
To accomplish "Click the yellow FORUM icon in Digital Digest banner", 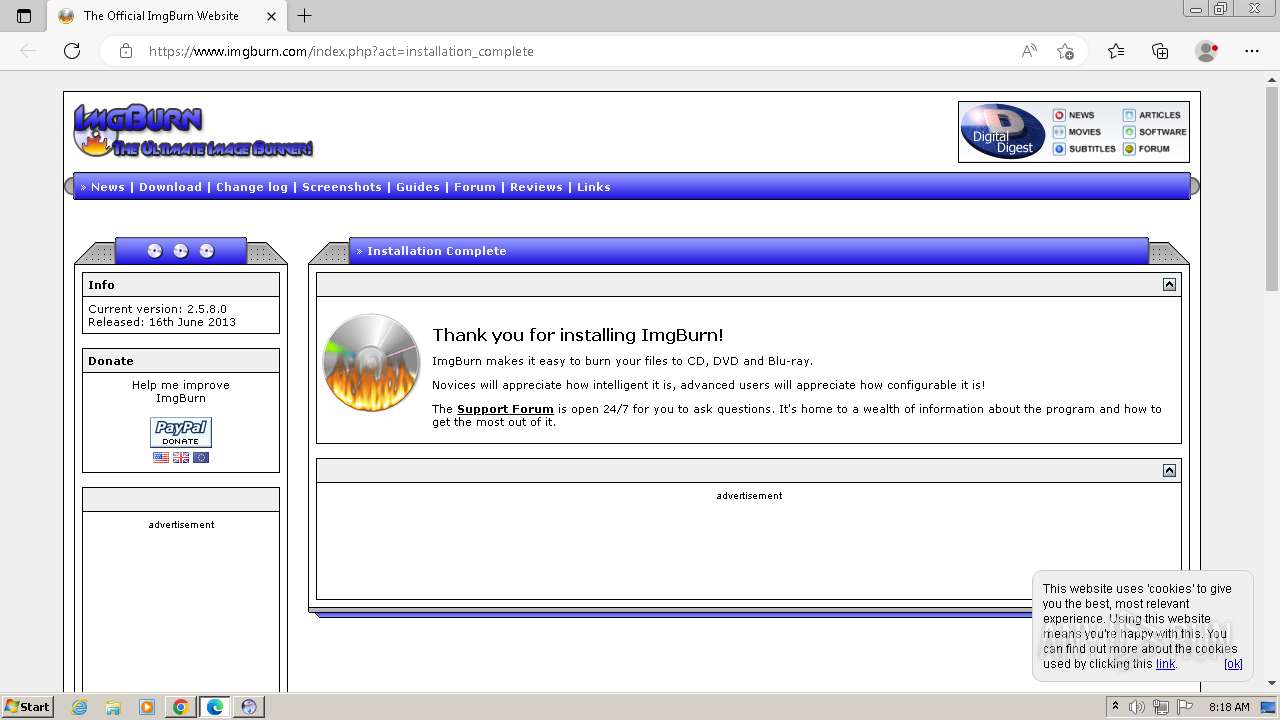I will [x=1129, y=149].
